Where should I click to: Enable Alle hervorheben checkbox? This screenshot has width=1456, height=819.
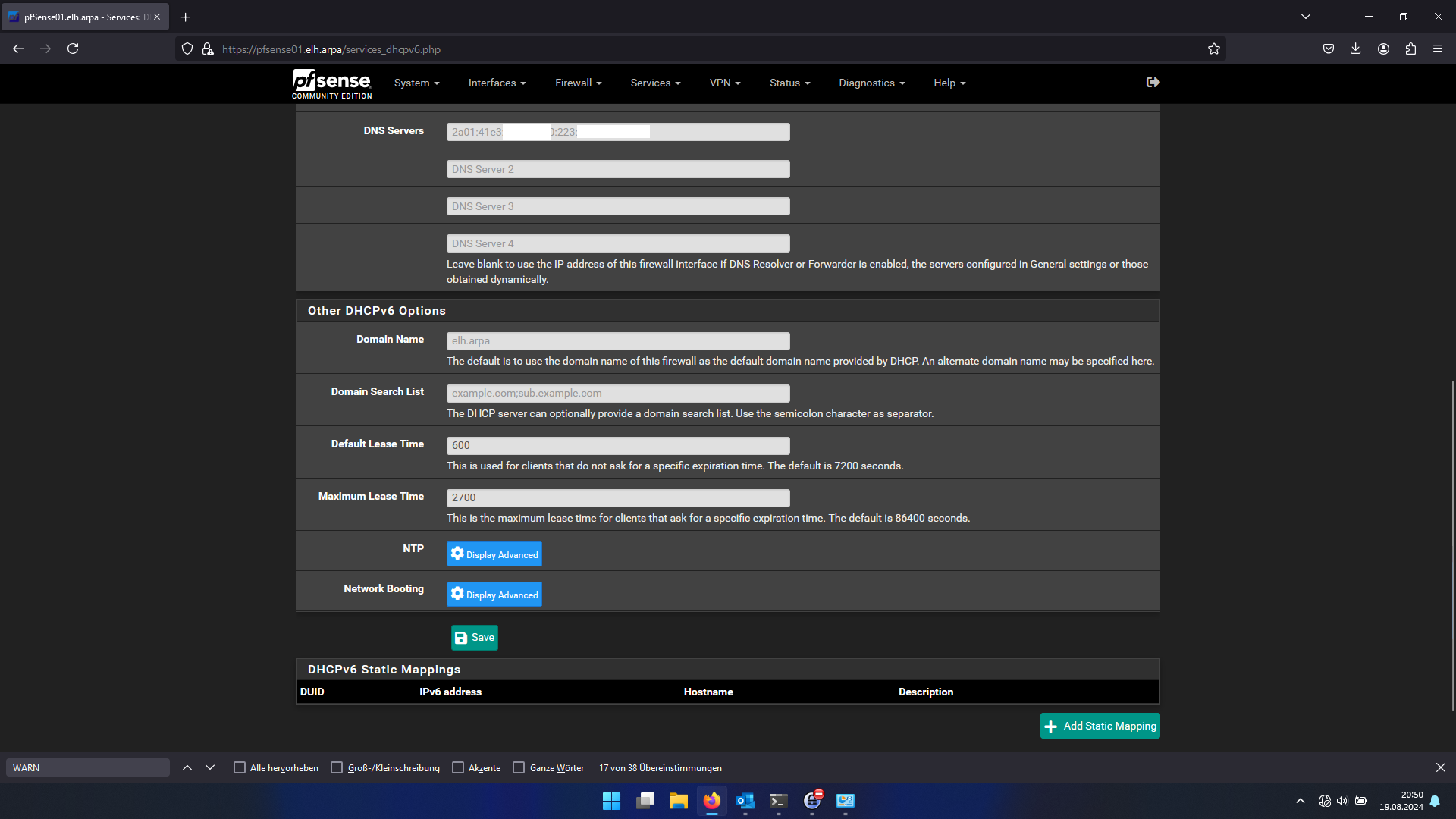(240, 767)
